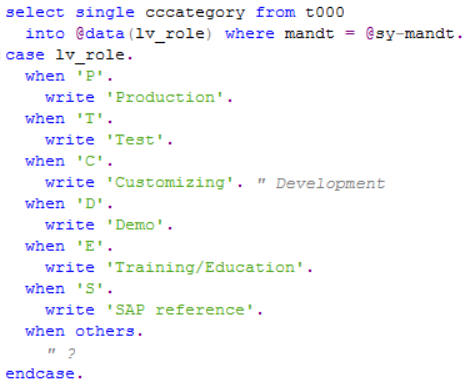Click '@sy-mandt' in the where clause

pos(410,34)
